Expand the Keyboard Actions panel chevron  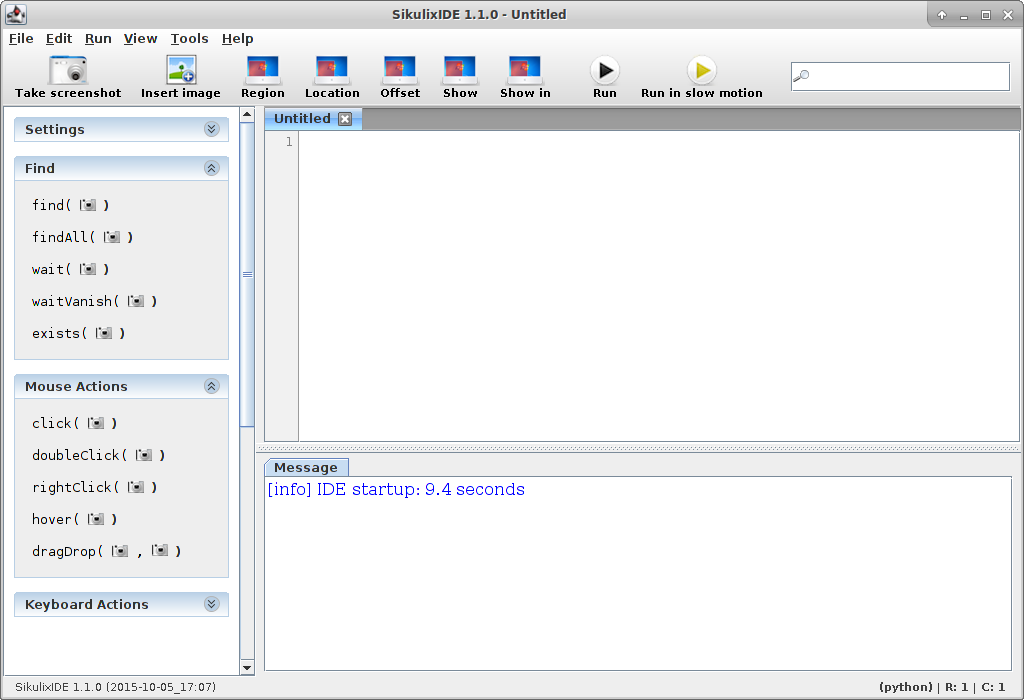212,604
